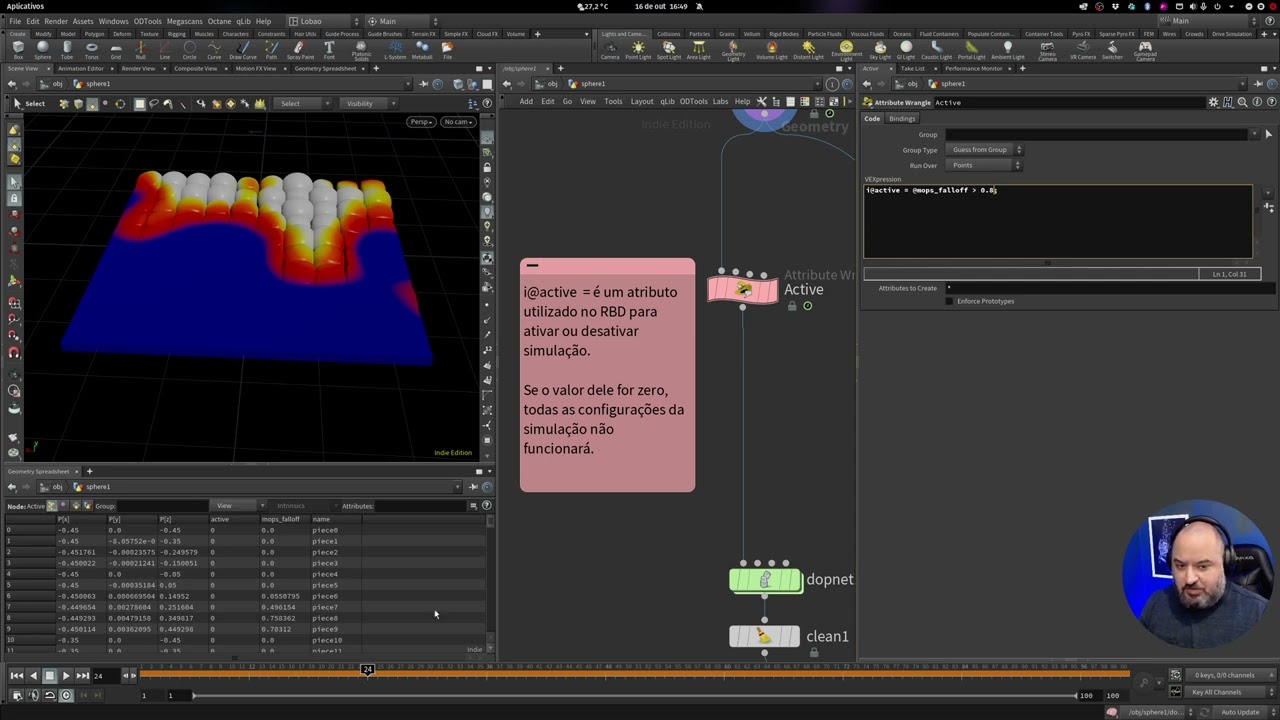Open the View dropdown in Geometry Spreadsheet
Screen dimensions: 1280x720
(x=238, y=506)
